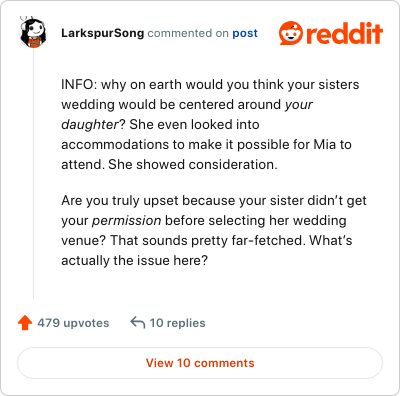Click the italic words "your daughter"

pos(187,114)
